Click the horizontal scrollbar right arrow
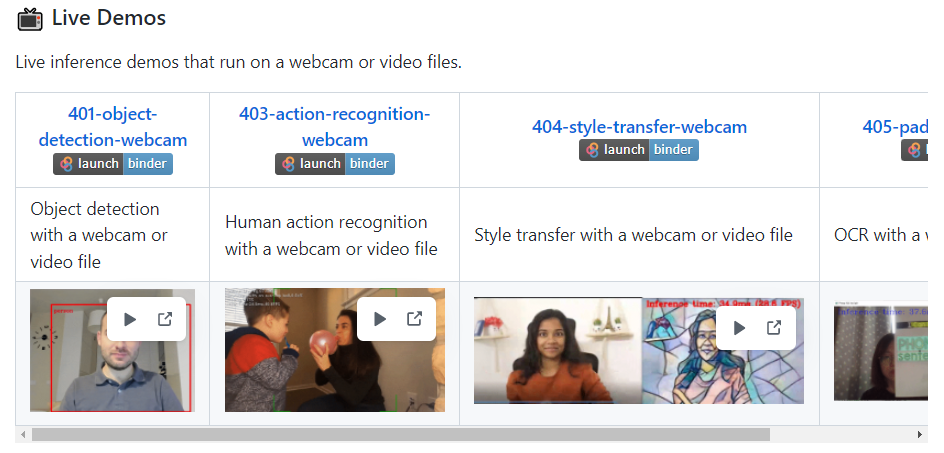Viewport: 944px width, 453px height. click(x=921, y=435)
